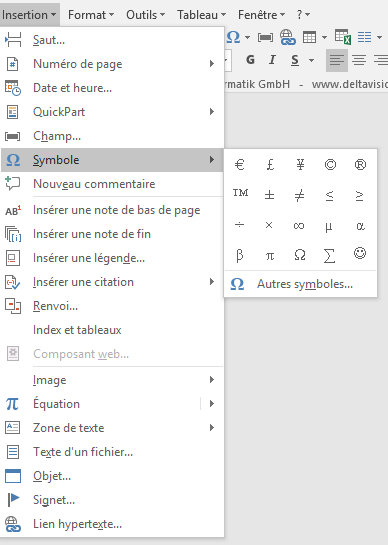Expand the Image submenu
The height and width of the screenshot is (545, 388).
(112, 380)
